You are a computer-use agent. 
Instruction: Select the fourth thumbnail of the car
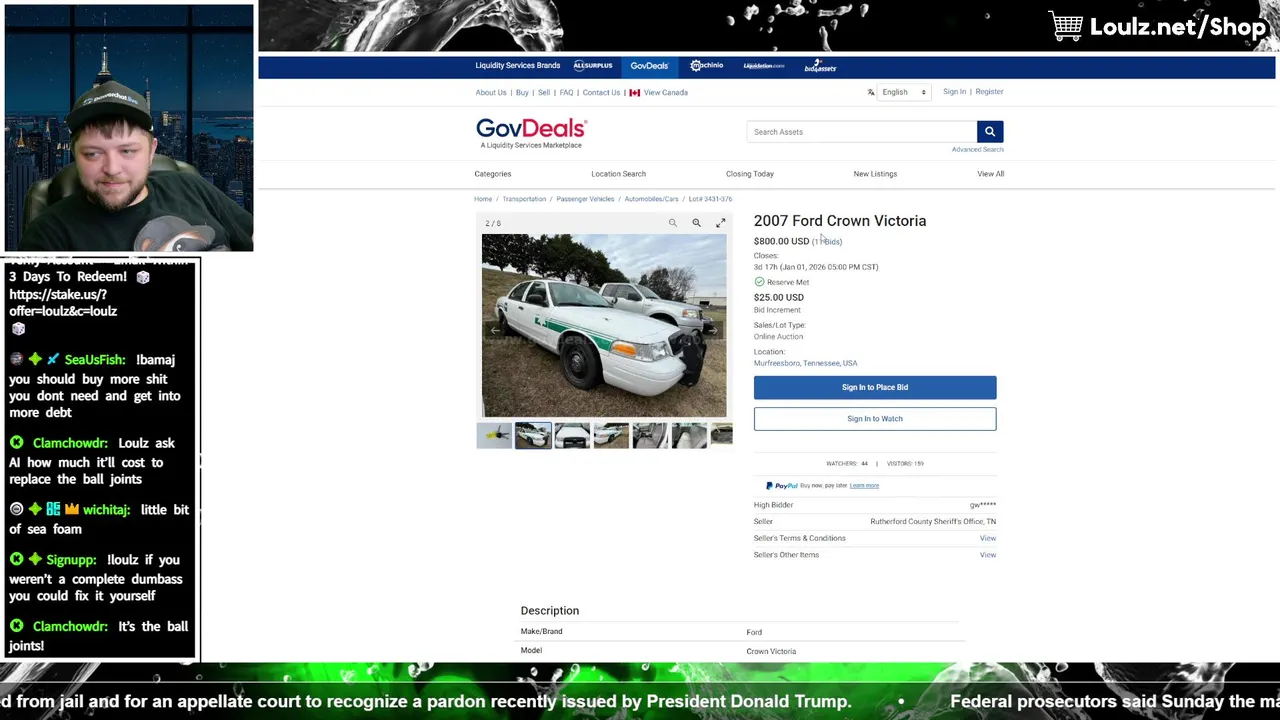[x=611, y=435]
